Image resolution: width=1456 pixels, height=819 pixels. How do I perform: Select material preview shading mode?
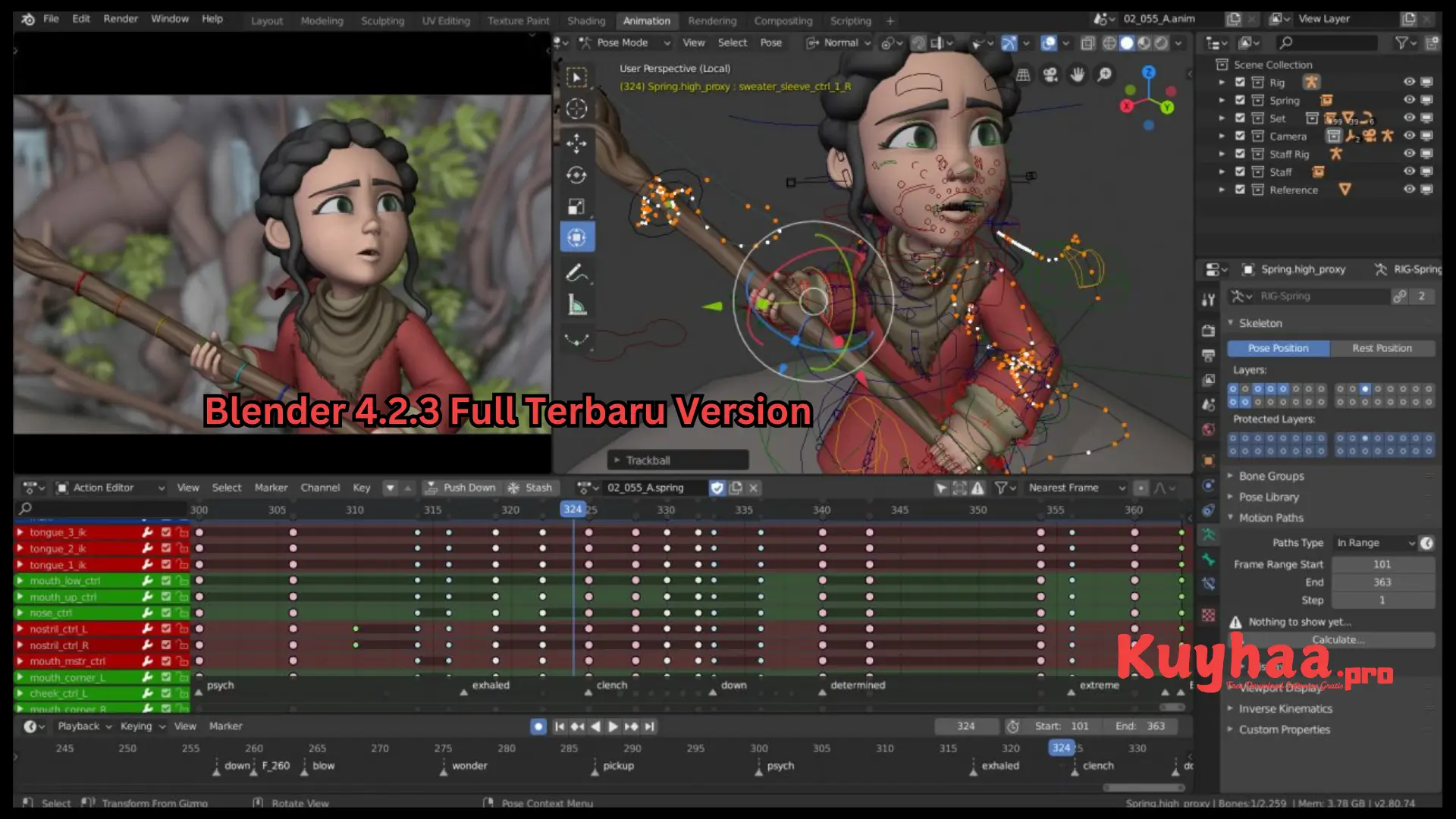click(1144, 43)
